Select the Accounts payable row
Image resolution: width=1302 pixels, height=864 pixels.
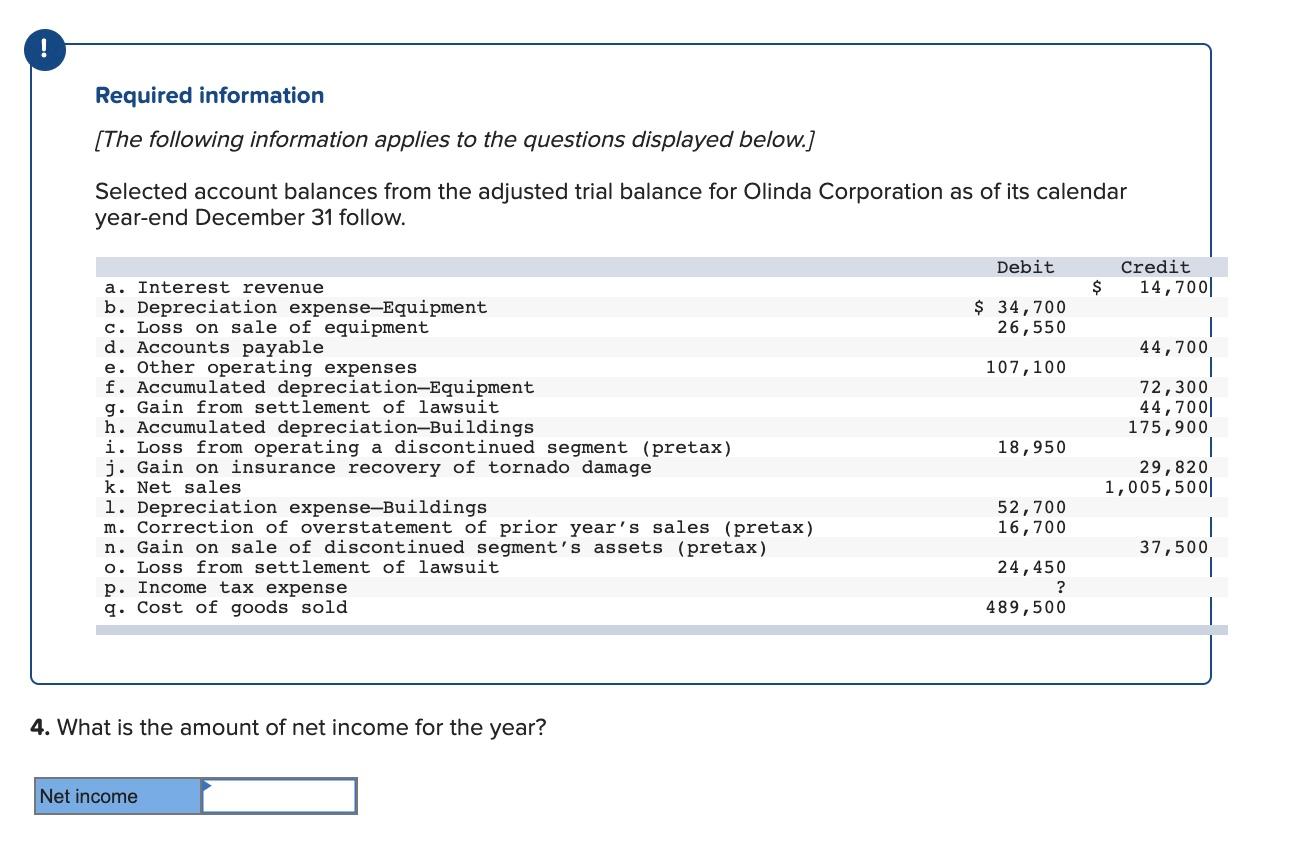210,347
